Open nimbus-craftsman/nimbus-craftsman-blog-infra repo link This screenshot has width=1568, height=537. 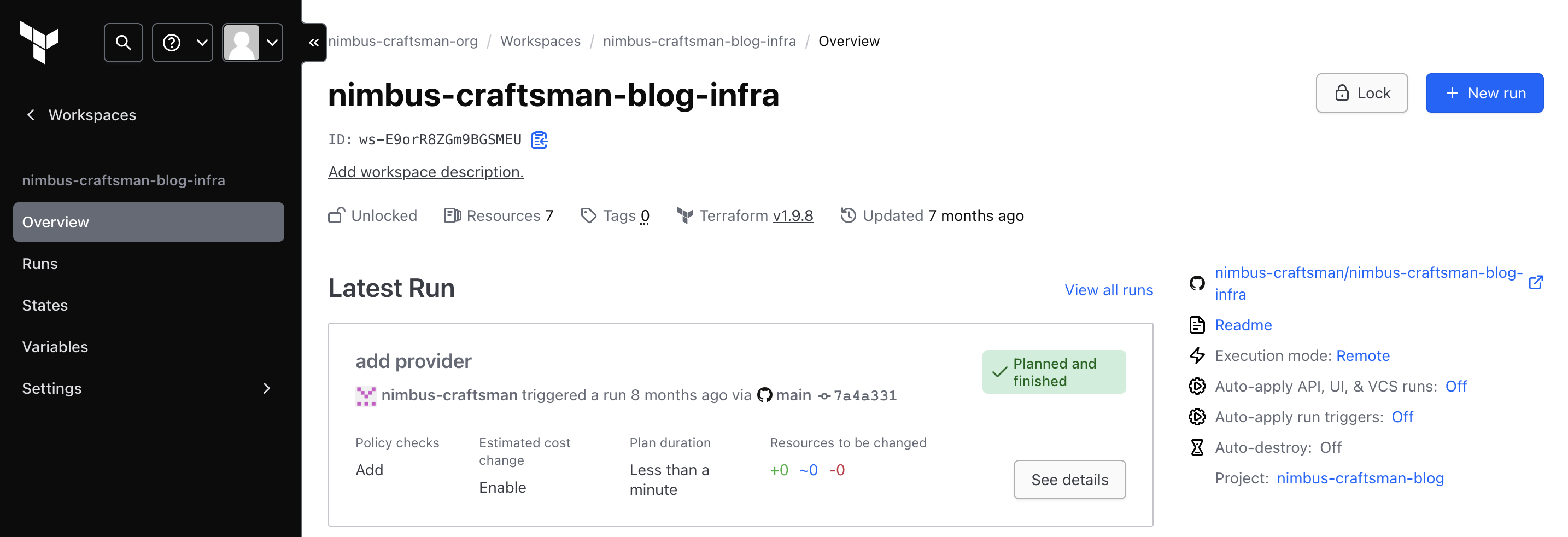click(1368, 284)
